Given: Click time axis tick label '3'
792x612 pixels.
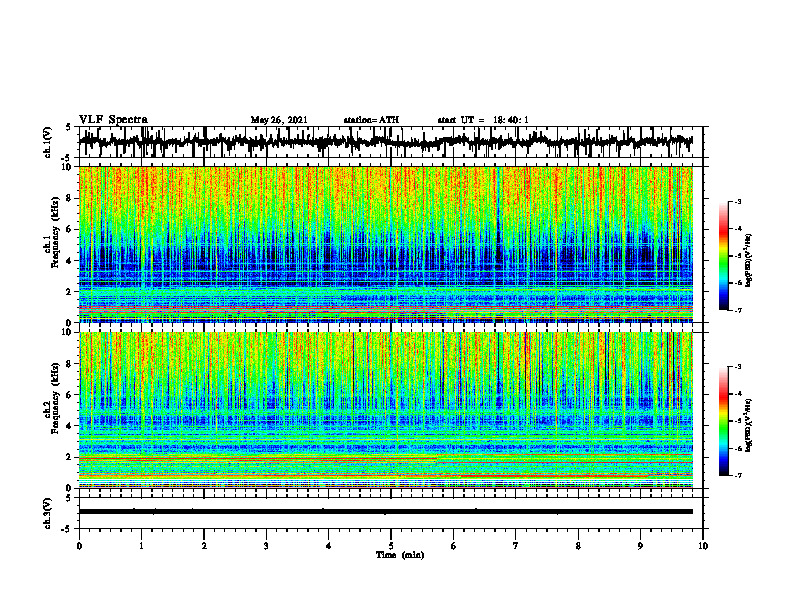Looking at the screenshot, I should pos(266,546).
